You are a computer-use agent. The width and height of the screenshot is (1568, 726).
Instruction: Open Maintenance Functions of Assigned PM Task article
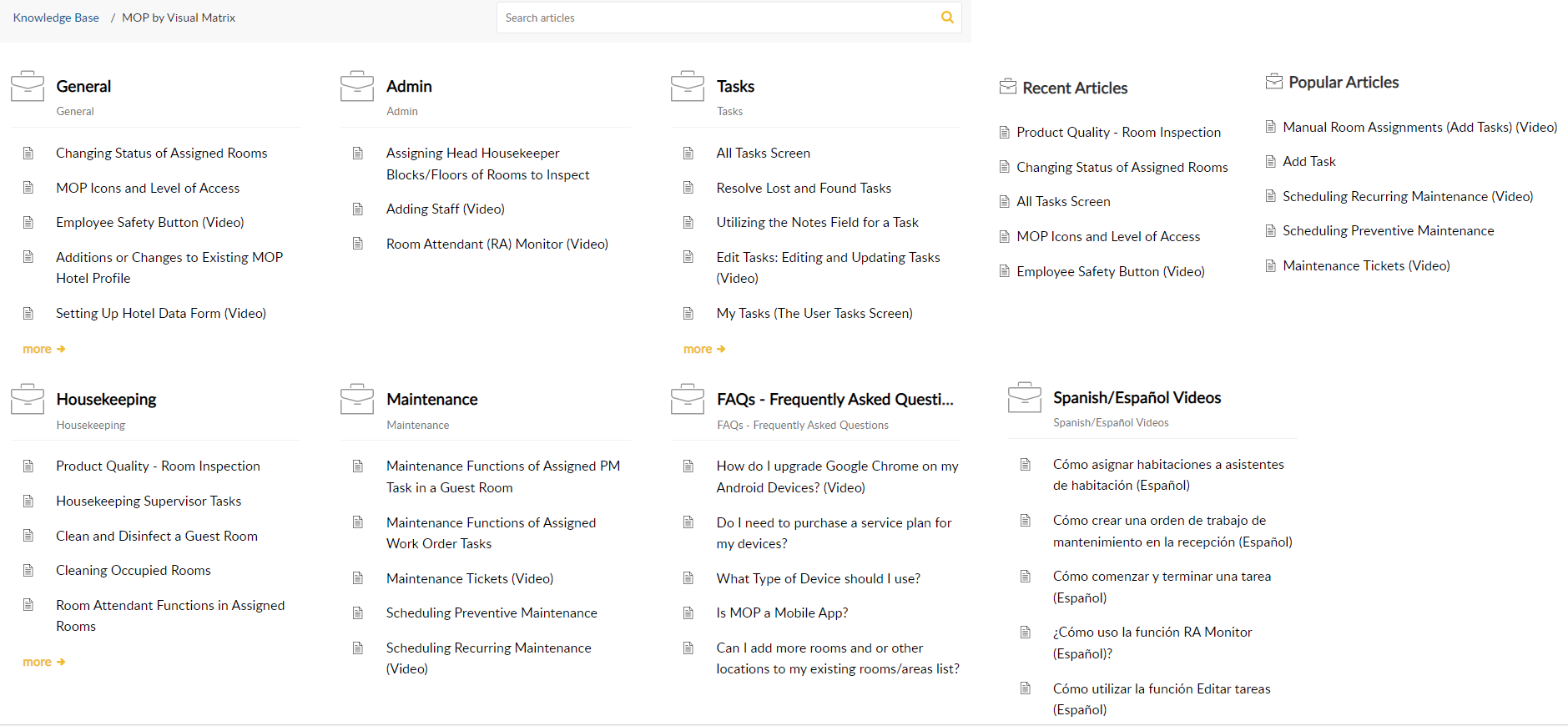[503, 476]
